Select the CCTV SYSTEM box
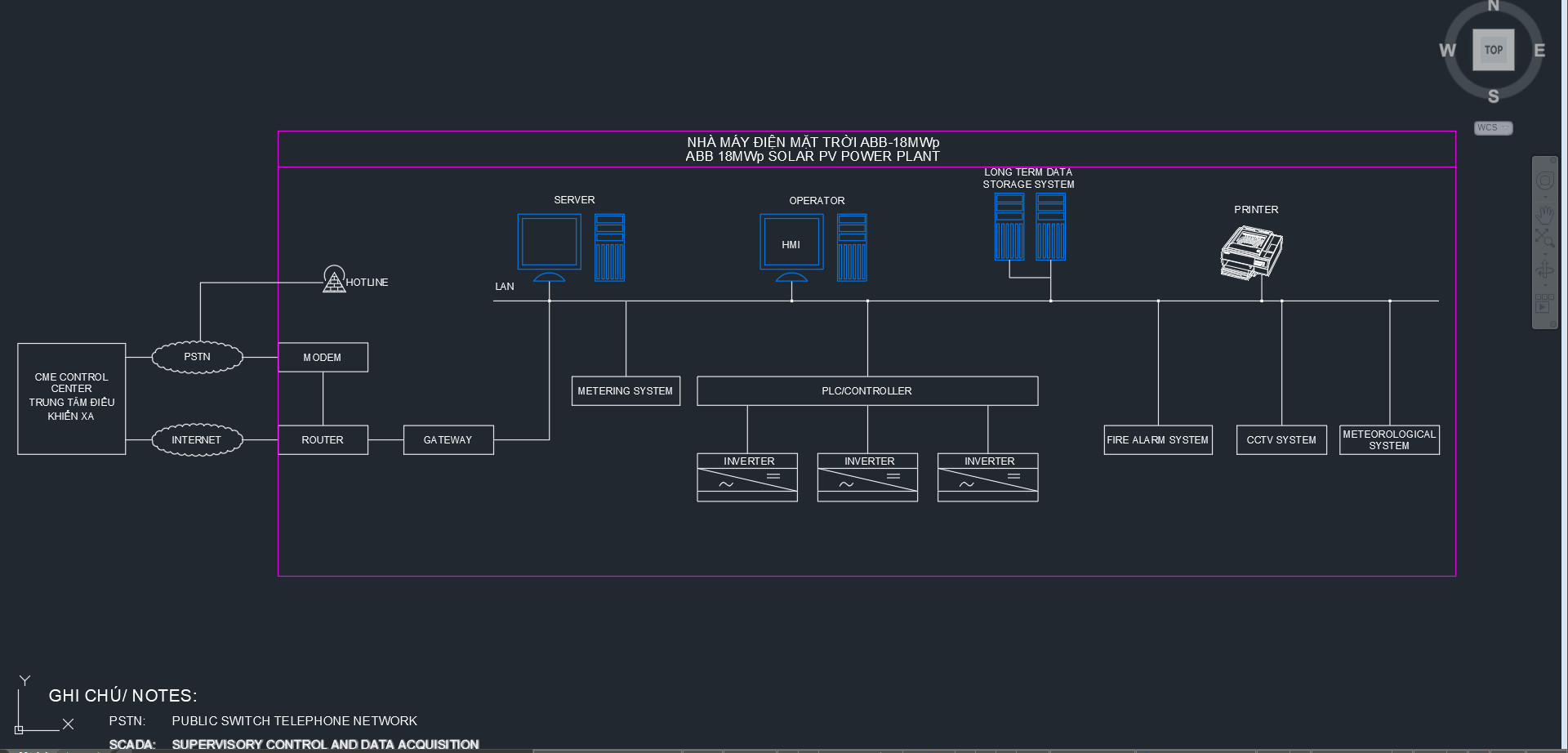The image size is (1568, 753). (x=1281, y=439)
